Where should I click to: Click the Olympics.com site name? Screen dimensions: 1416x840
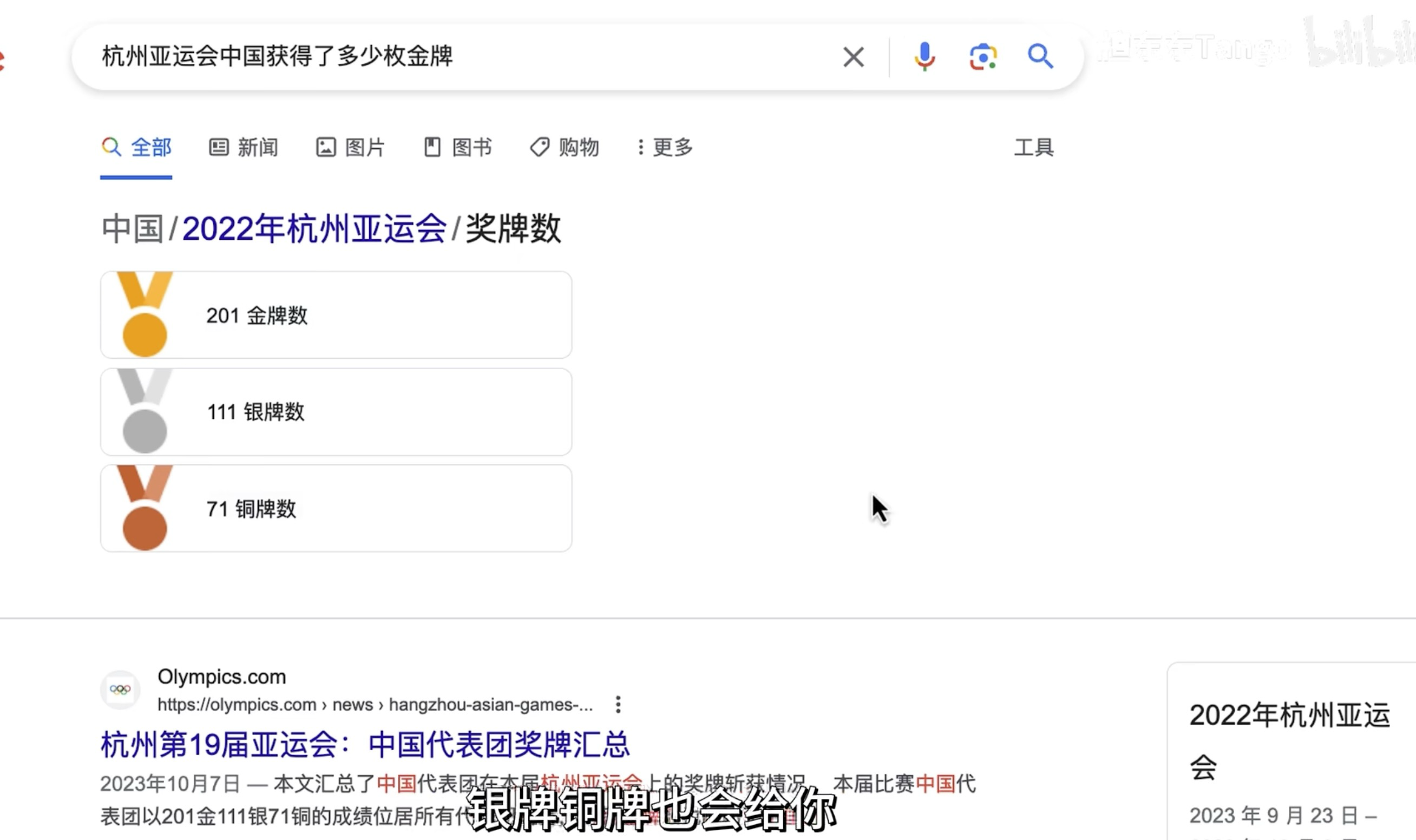[222, 677]
